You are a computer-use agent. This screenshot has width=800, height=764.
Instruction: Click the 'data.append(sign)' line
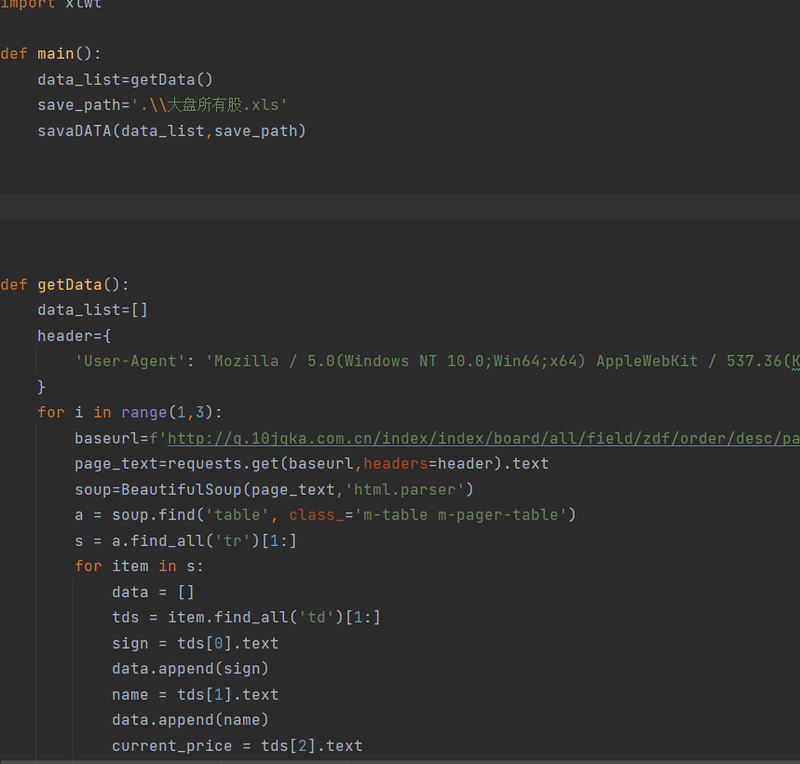pyautogui.click(x=190, y=669)
